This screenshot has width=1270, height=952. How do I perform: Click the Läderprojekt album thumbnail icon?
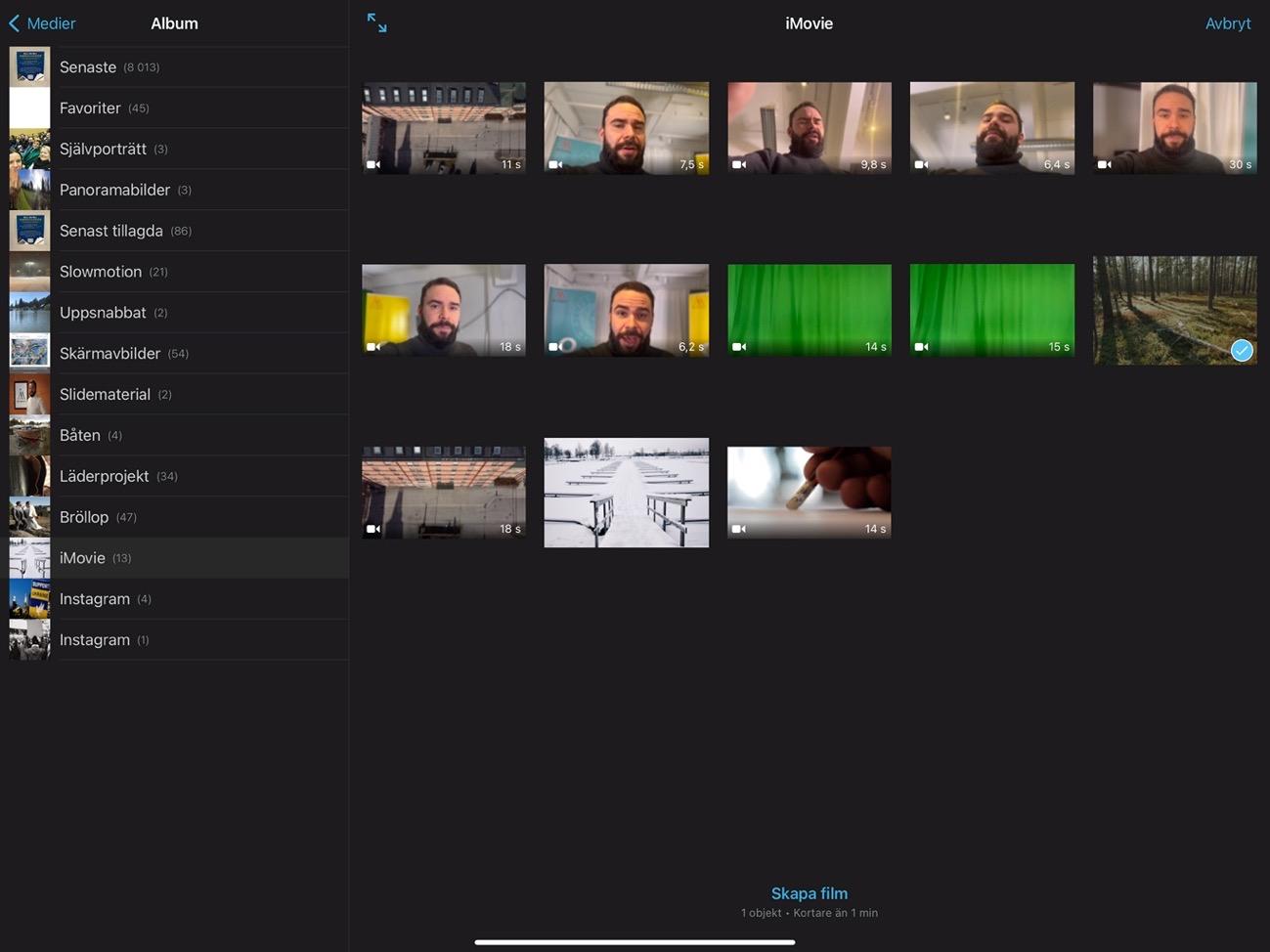[29, 476]
